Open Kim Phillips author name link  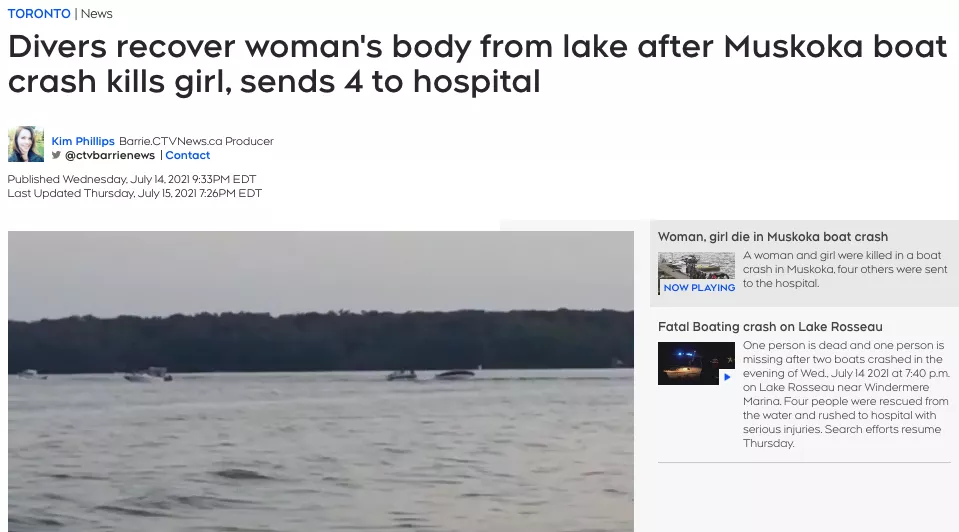coord(83,141)
